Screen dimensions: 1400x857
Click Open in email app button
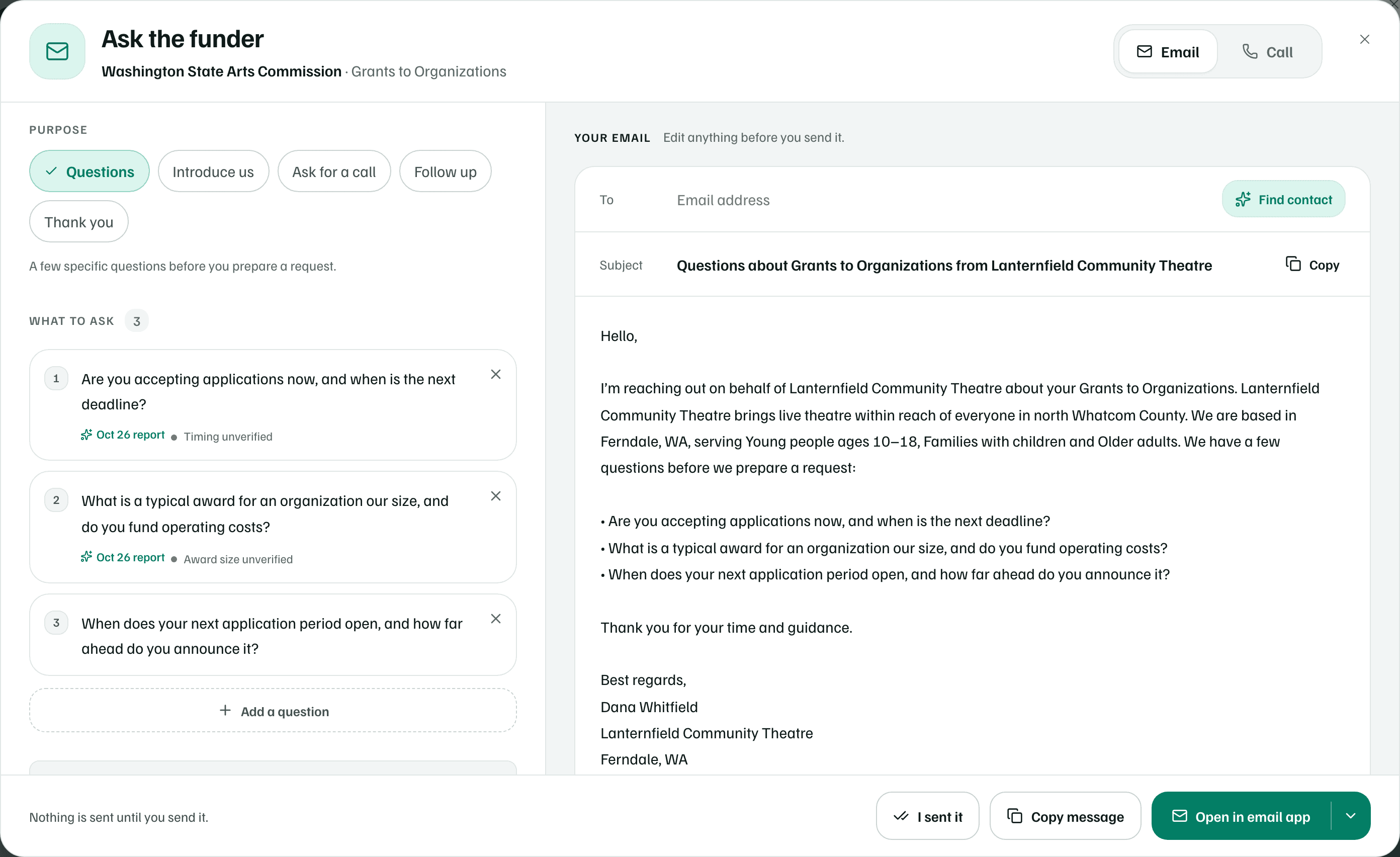coord(1241,816)
